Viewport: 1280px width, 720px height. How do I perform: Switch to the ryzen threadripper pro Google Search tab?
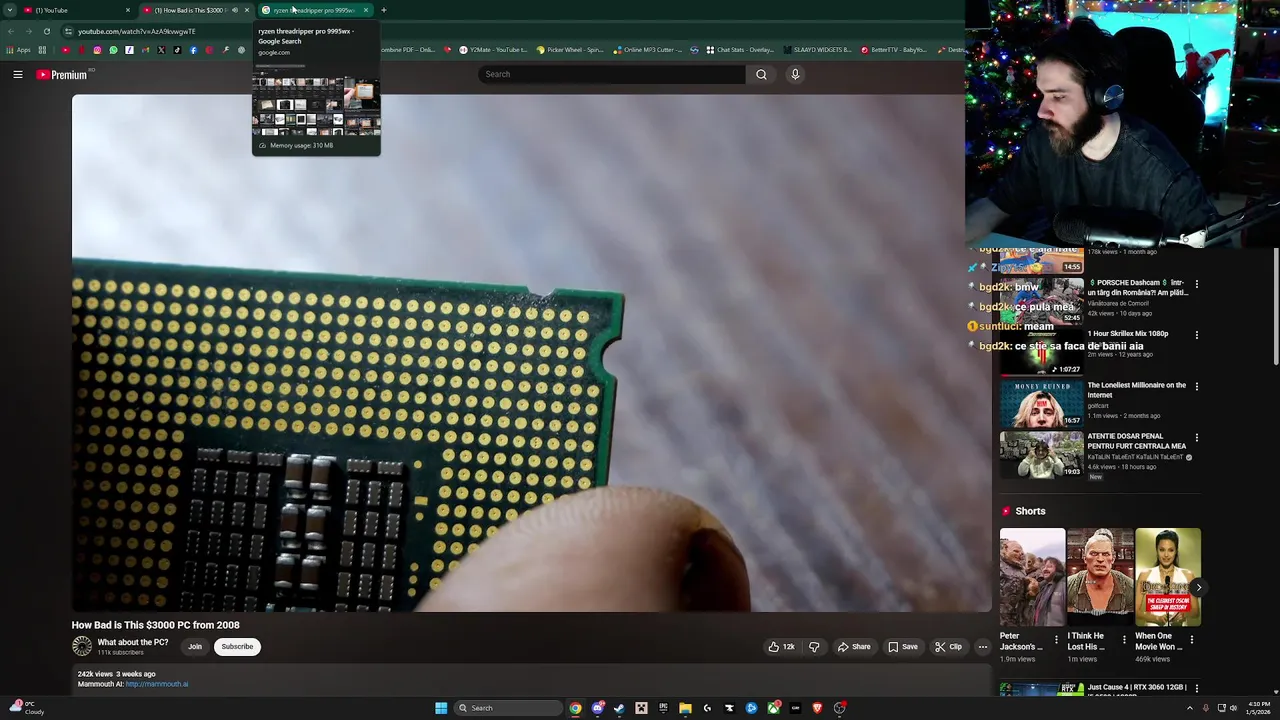pos(314,10)
